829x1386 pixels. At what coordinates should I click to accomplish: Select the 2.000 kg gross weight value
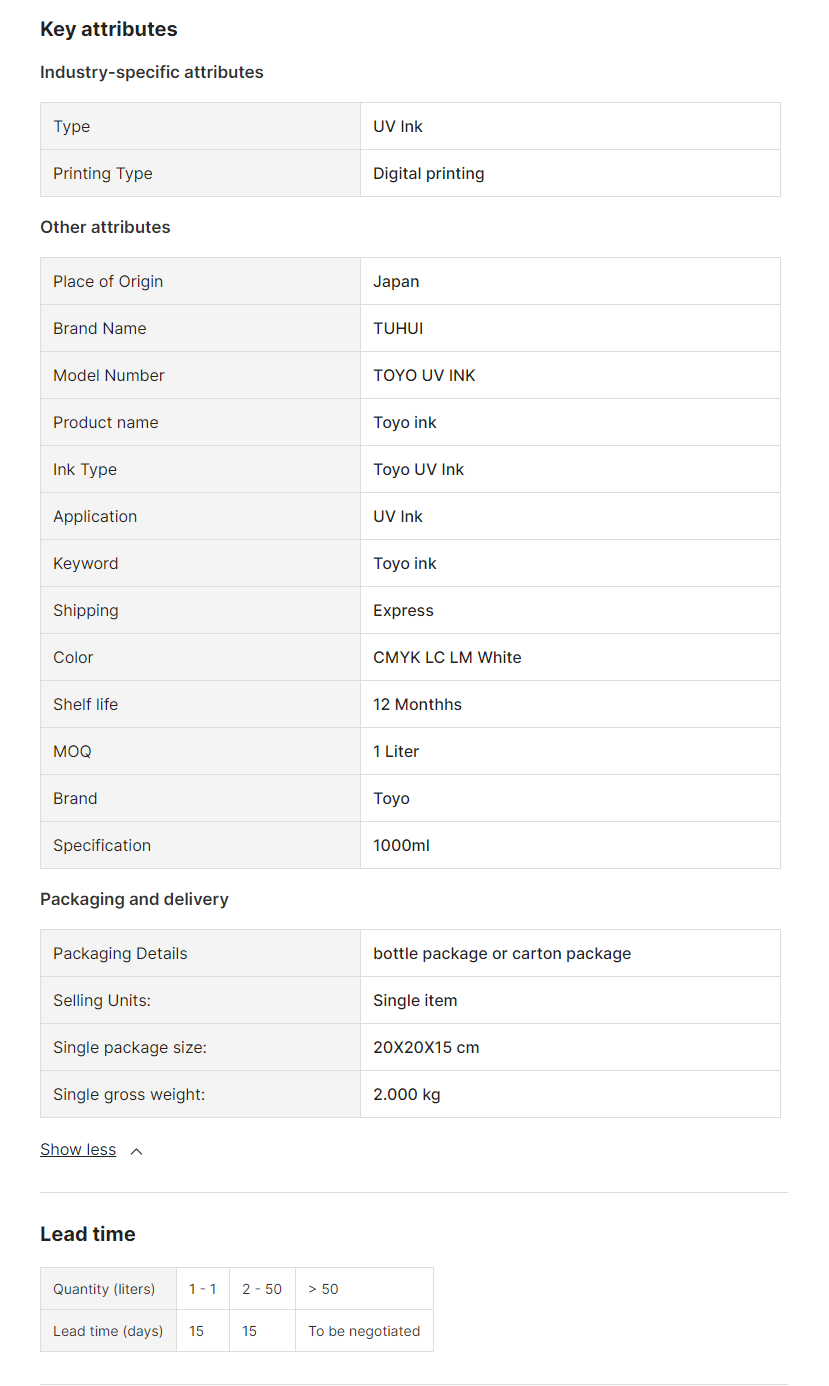[407, 1095]
